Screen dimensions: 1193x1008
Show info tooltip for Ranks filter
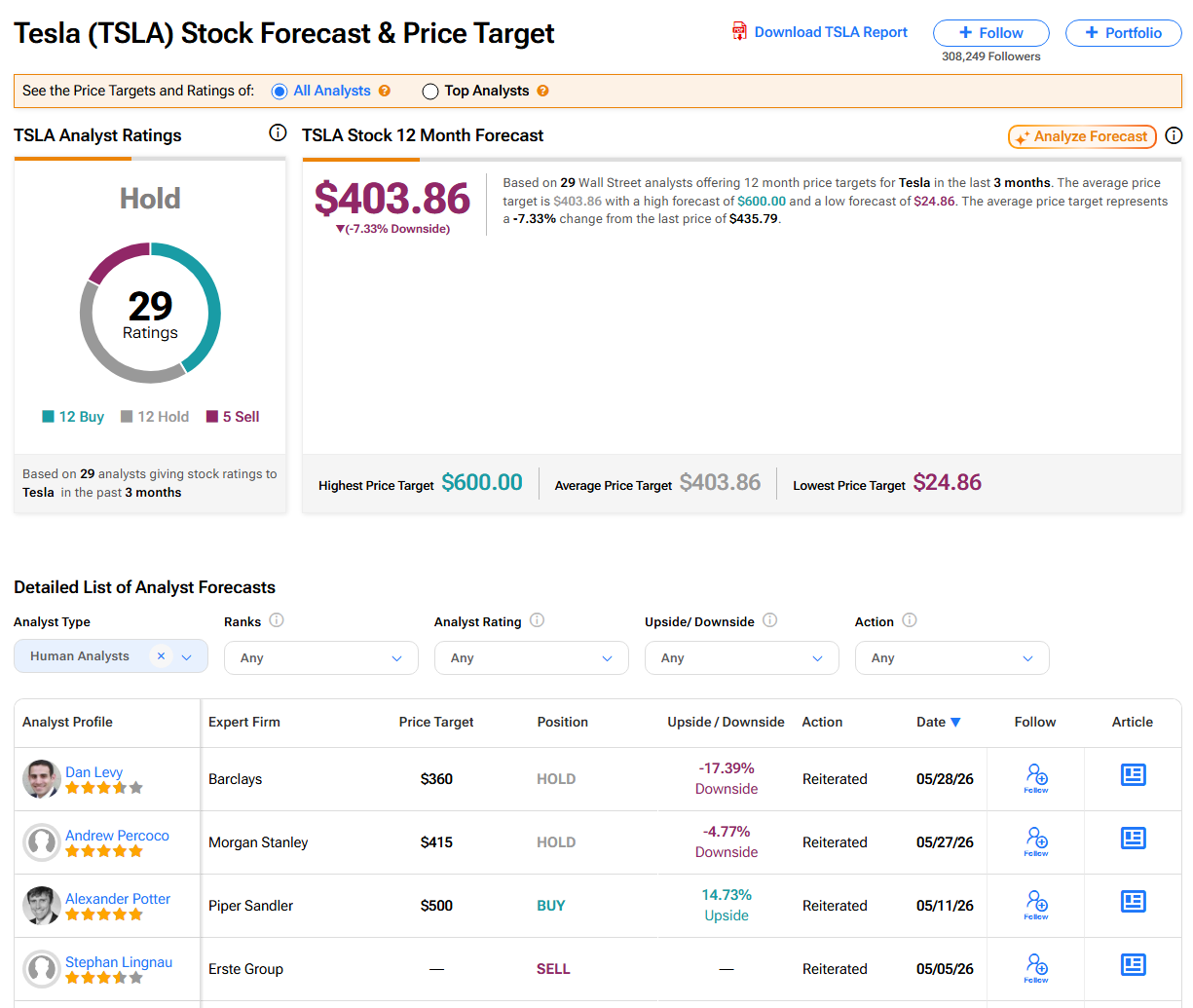pyautogui.click(x=277, y=620)
